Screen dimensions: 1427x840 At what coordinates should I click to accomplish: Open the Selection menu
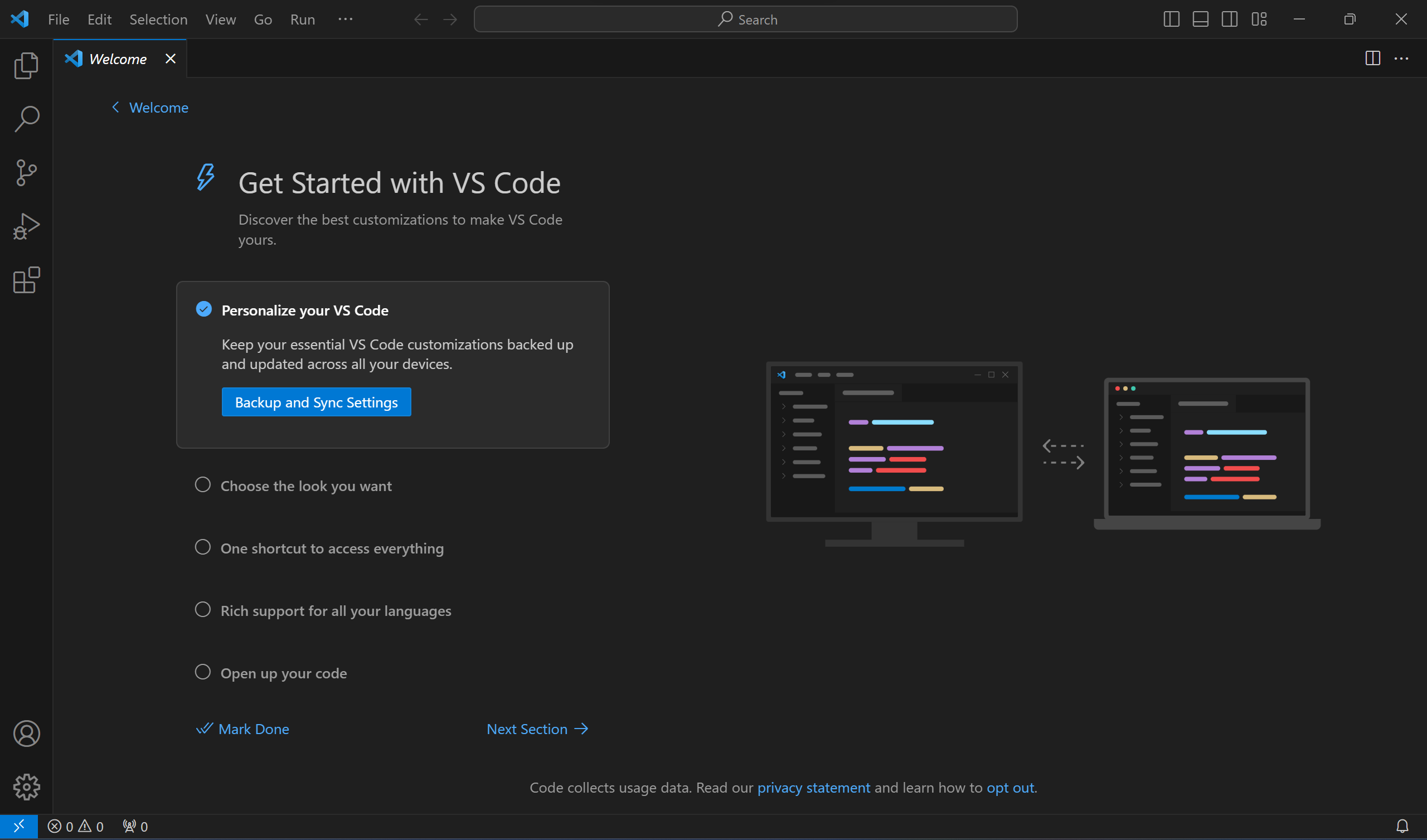click(158, 20)
